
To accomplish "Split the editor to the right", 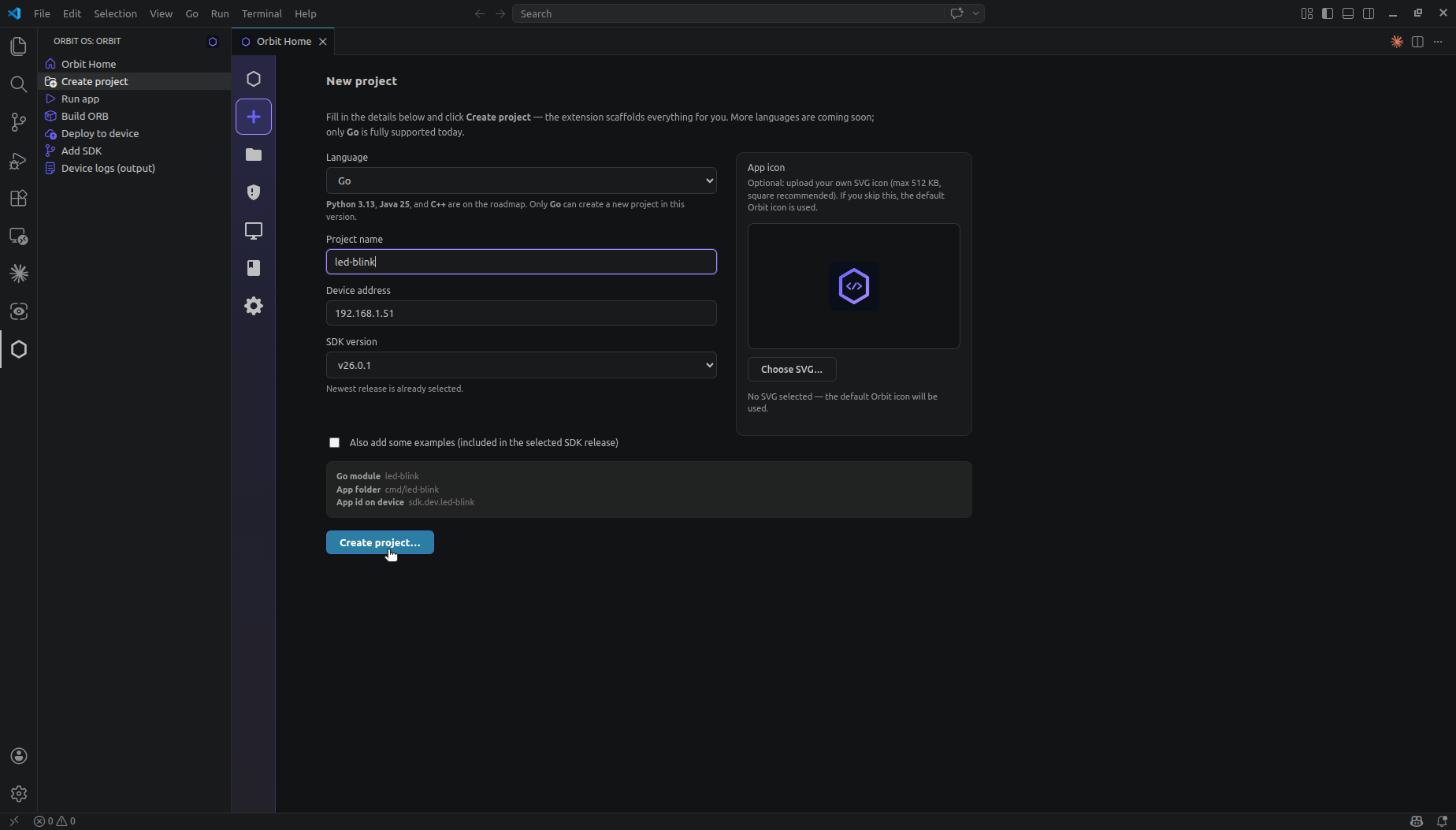I will (1417, 42).
